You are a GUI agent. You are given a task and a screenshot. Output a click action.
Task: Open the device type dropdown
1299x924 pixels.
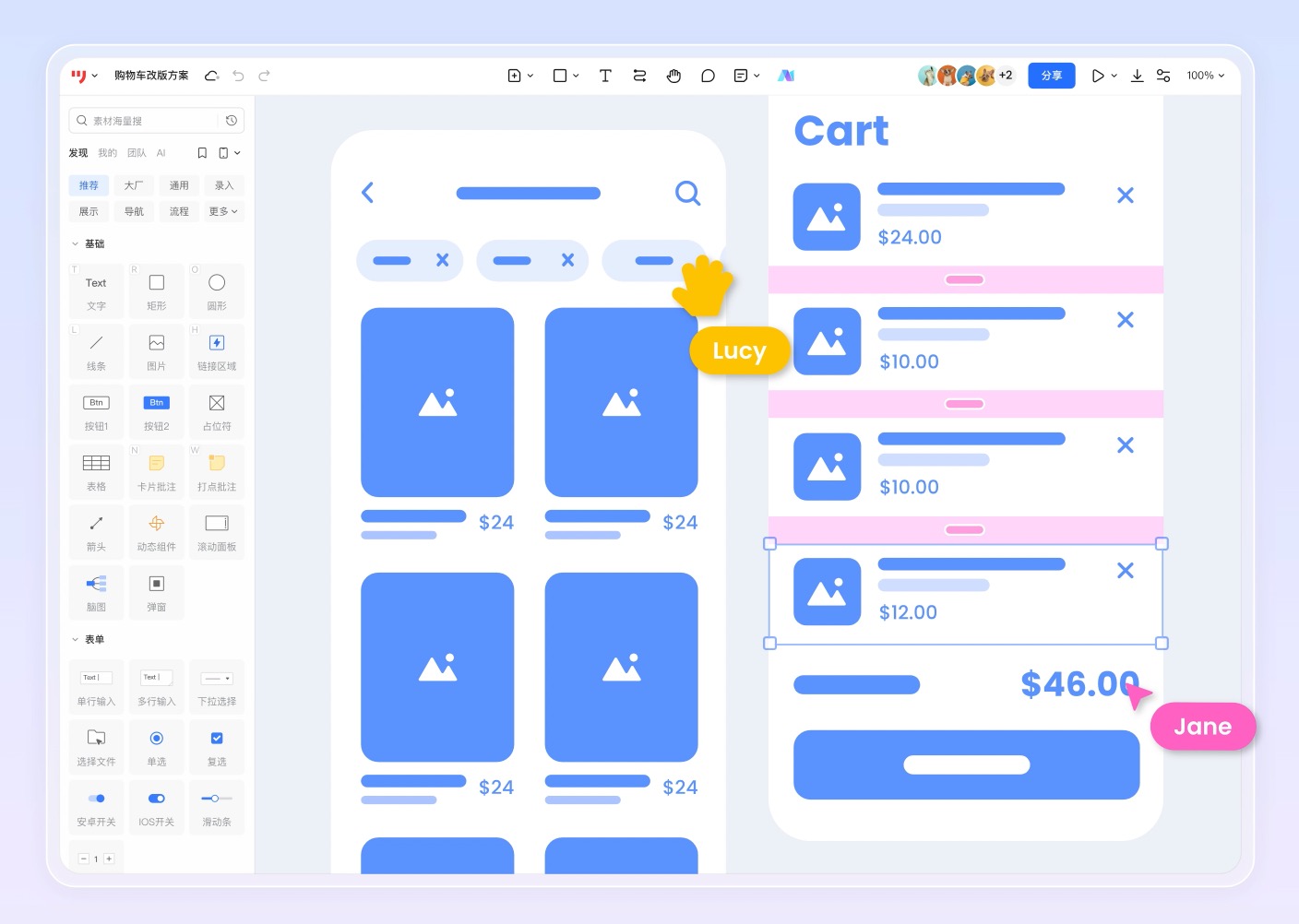click(229, 153)
